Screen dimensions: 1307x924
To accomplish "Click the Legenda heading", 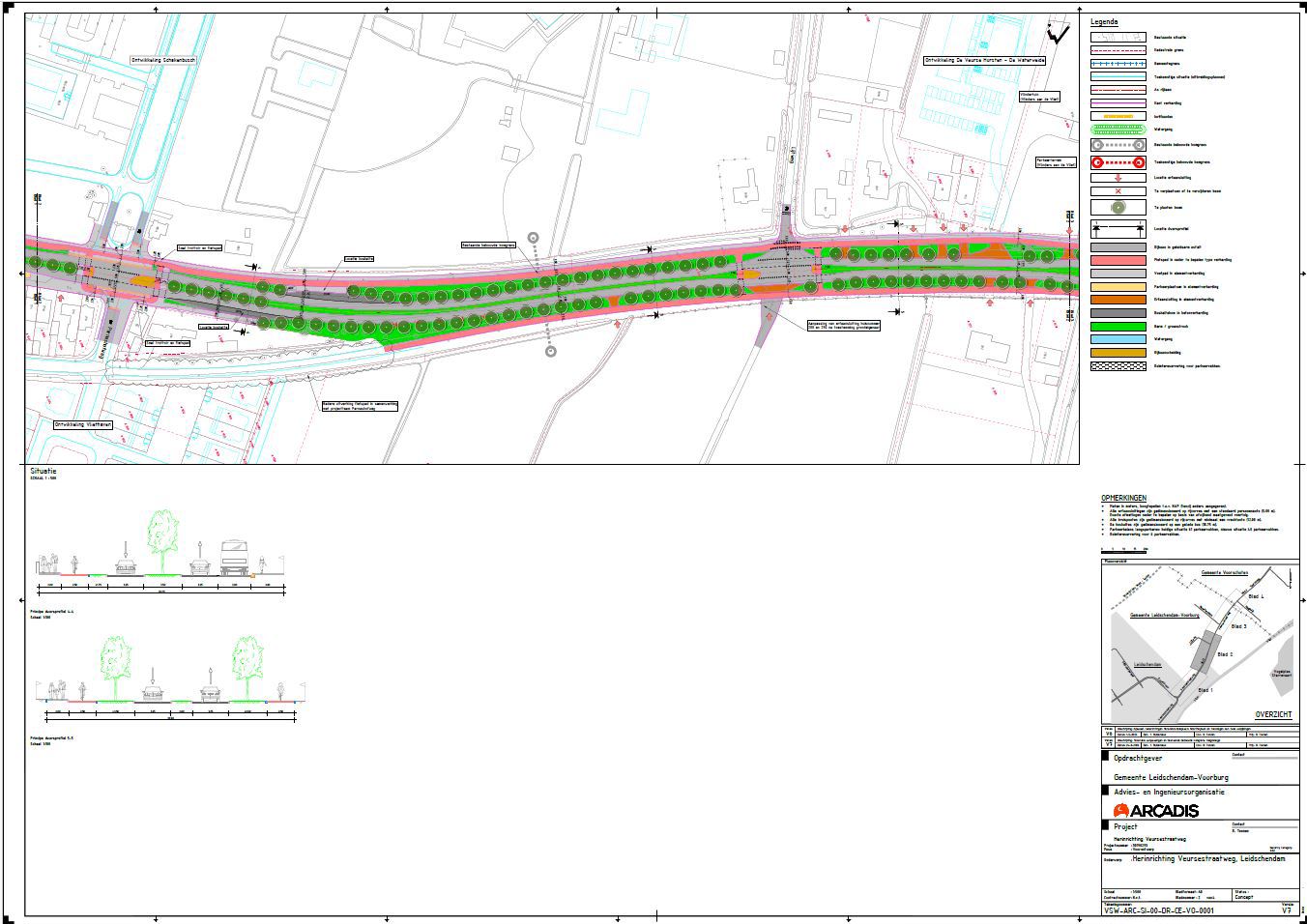I will [1105, 21].
